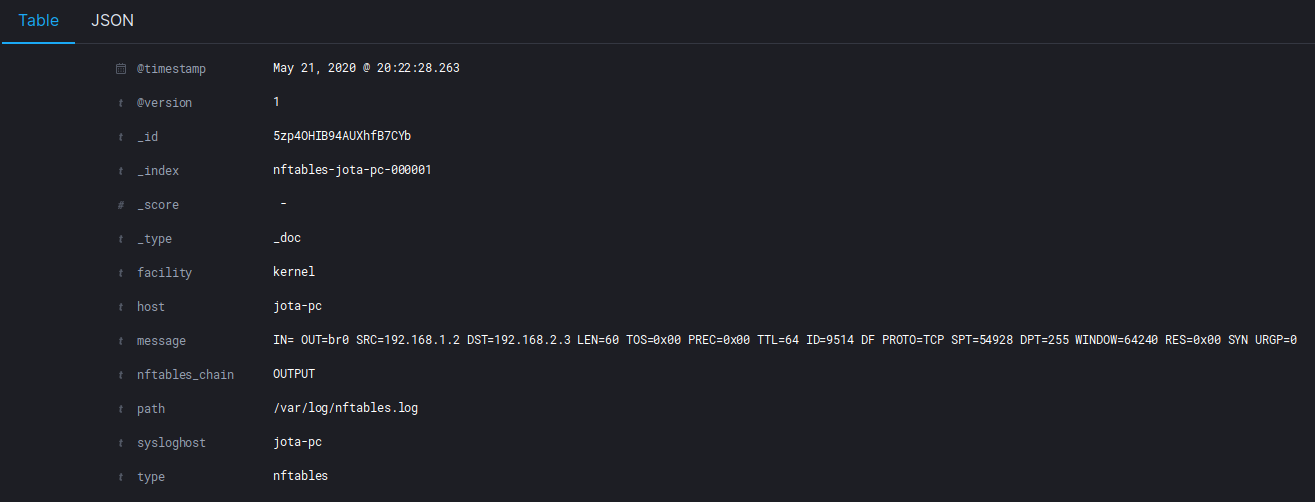1315x502 pixels.
Task: Select the Table tab
Action: click(38, 20)
